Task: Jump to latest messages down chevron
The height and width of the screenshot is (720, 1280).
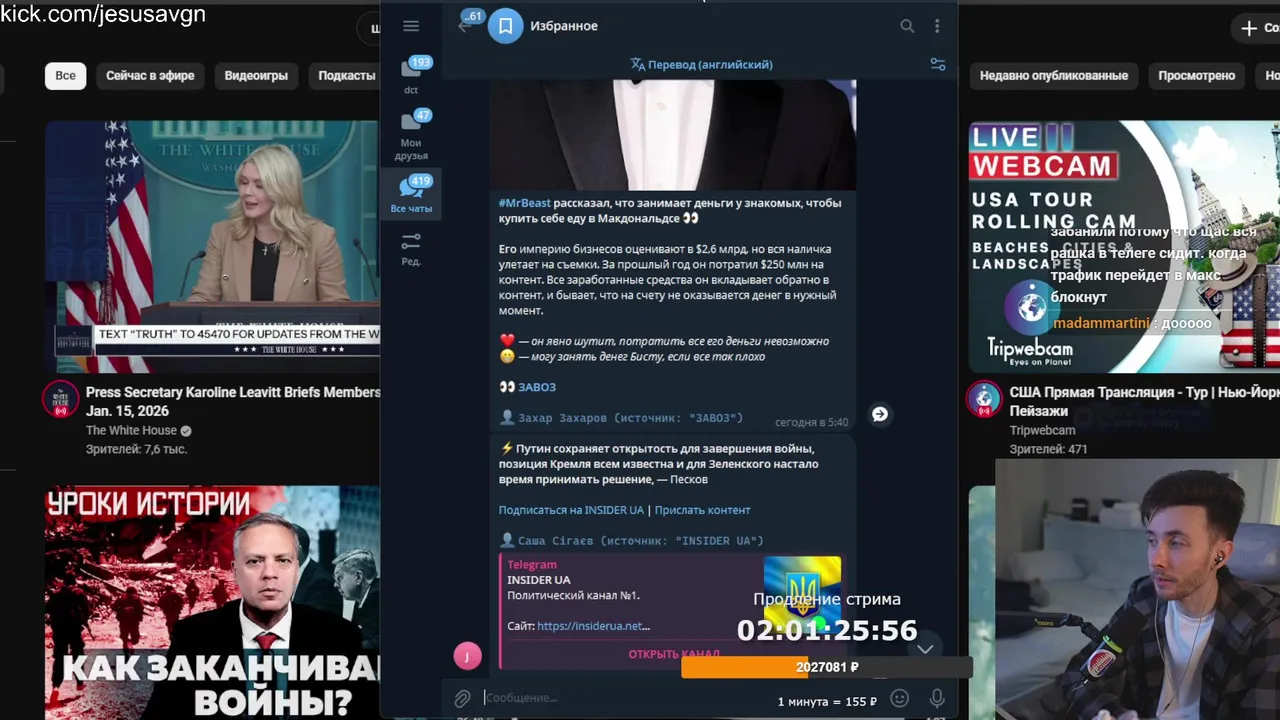Action: click(925, 649)
